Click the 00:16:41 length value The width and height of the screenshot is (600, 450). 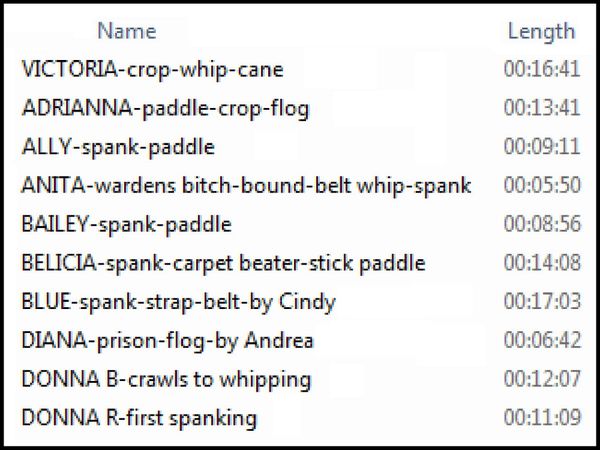click(x=542, y=69)
